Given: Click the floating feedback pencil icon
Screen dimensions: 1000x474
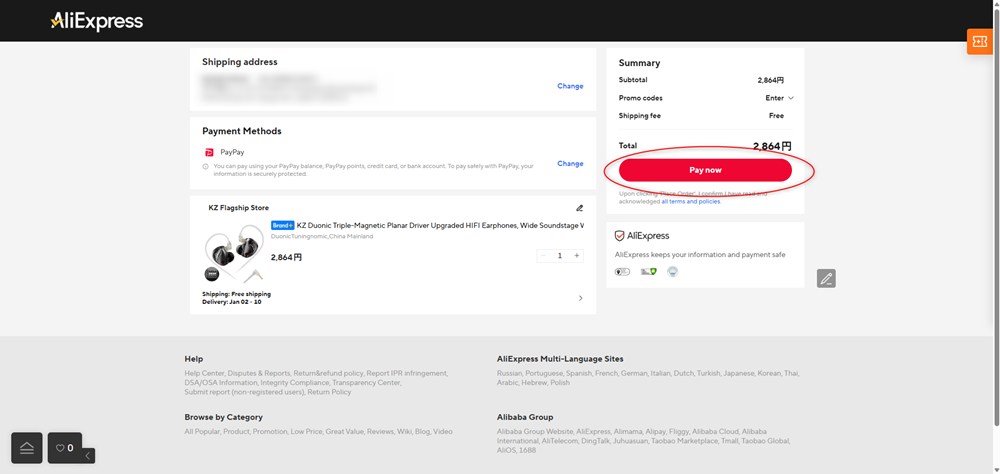Looking at the screenshot, I should click(825, 279).
